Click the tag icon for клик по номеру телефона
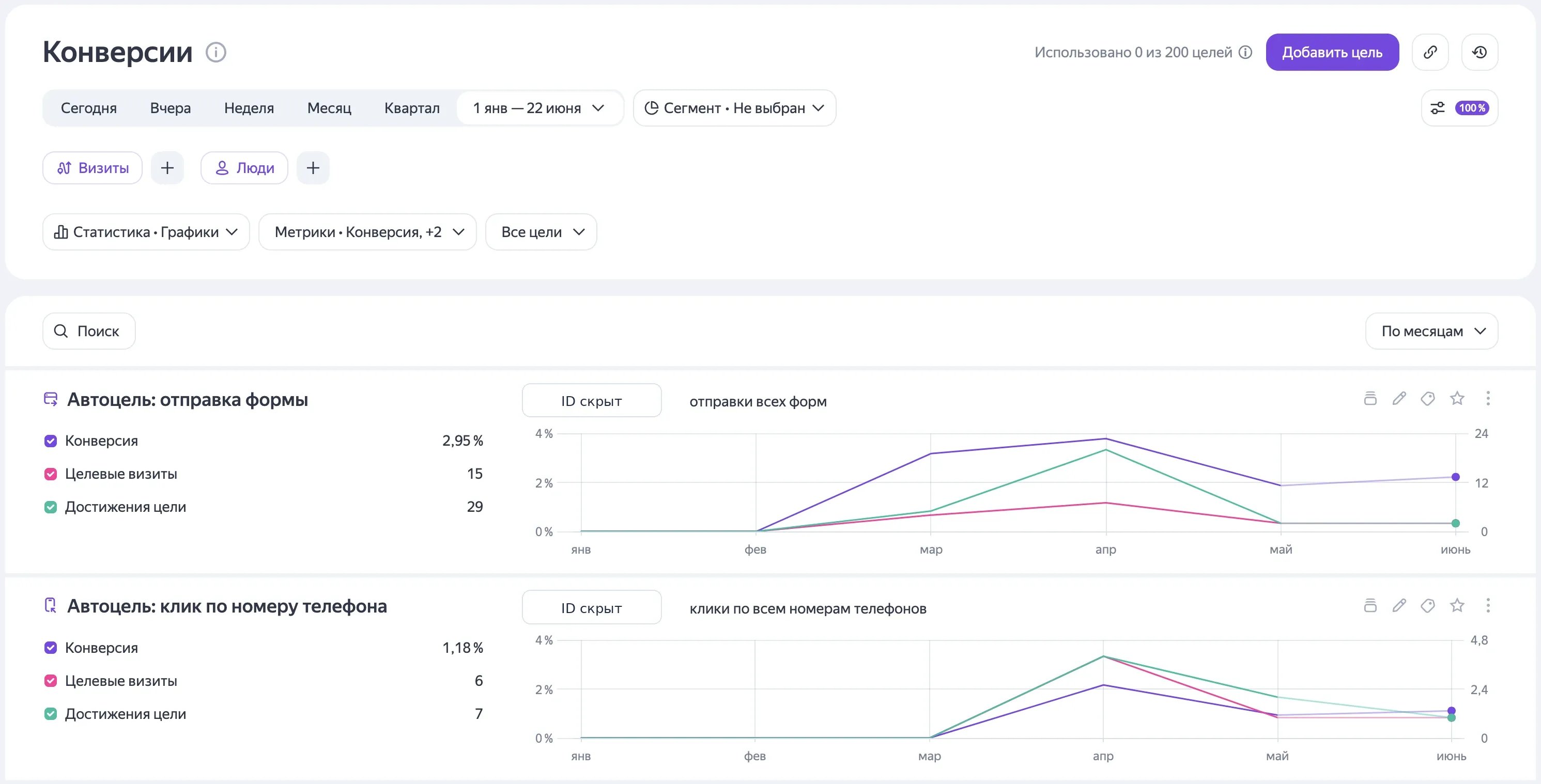 tap(1428, 605)
